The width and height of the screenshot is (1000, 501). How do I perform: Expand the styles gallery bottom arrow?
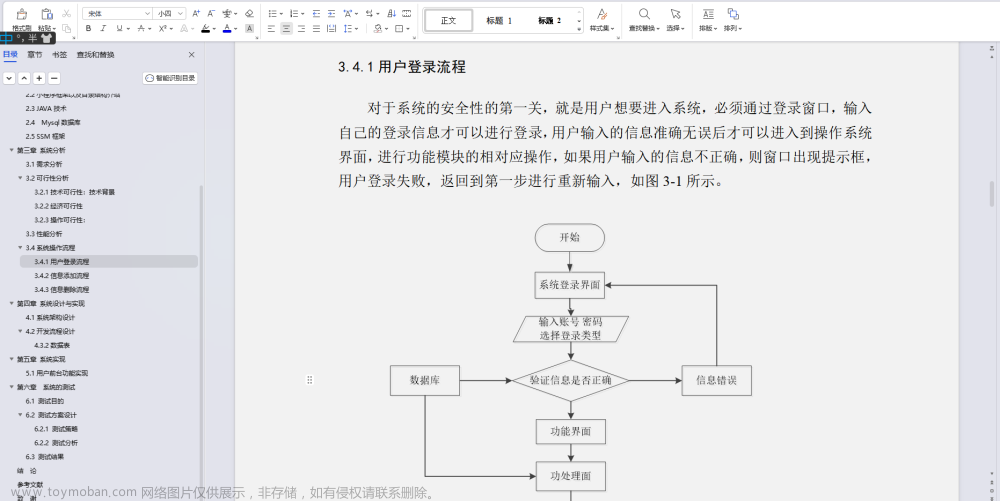click(x=579, y=29)
